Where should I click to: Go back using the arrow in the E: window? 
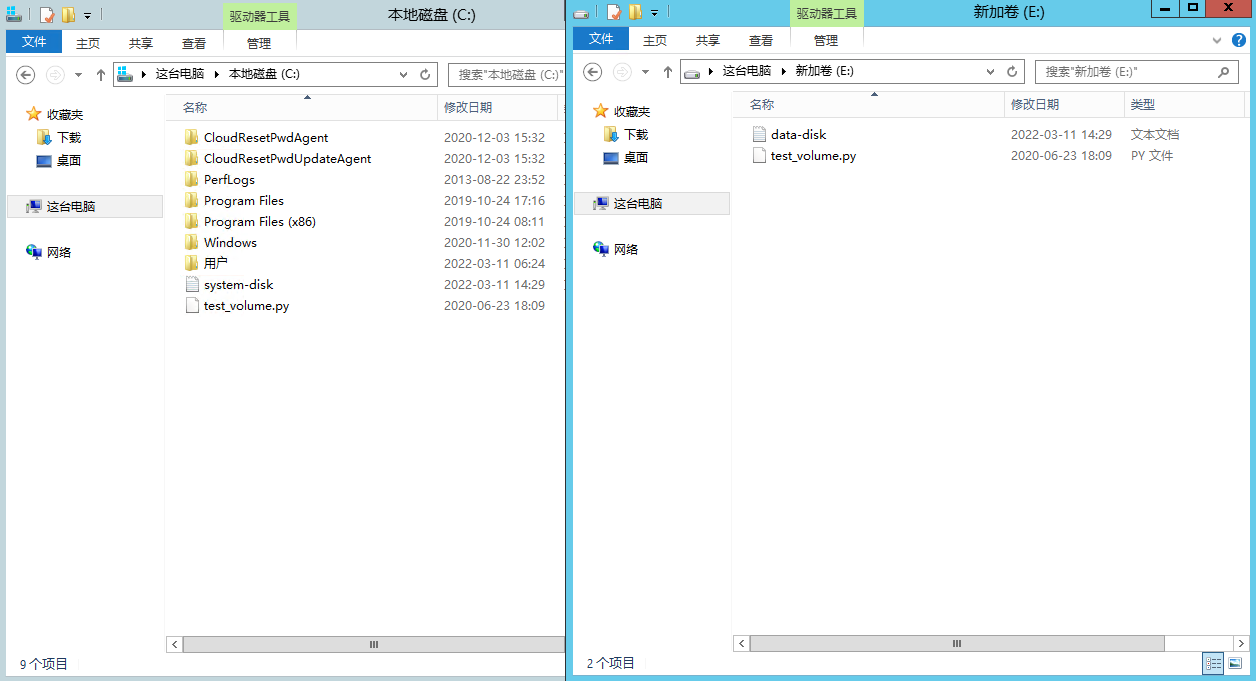593,72
